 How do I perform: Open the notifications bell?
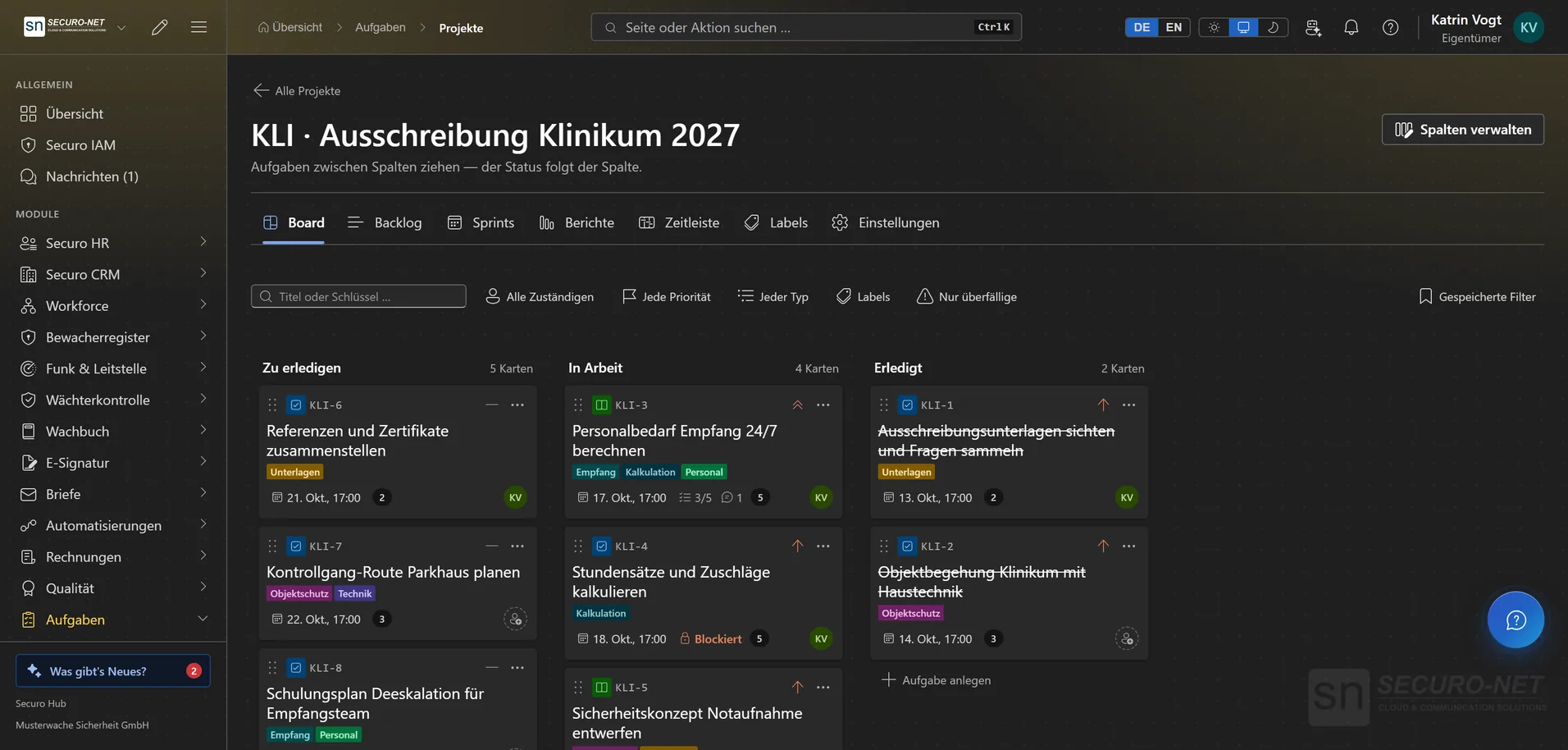(1351, 27)
